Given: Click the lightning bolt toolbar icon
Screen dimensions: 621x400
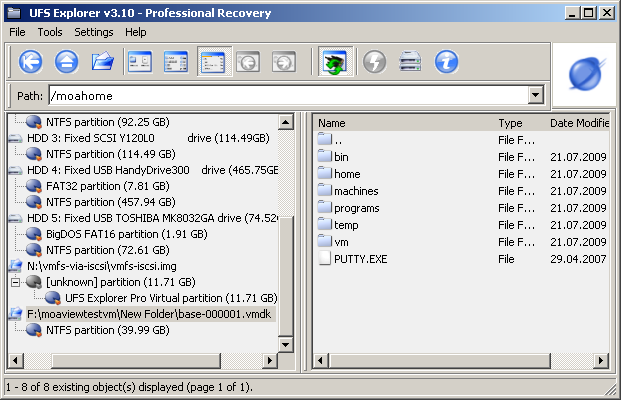Looking at the screenshot, I should tap(374, 62).
